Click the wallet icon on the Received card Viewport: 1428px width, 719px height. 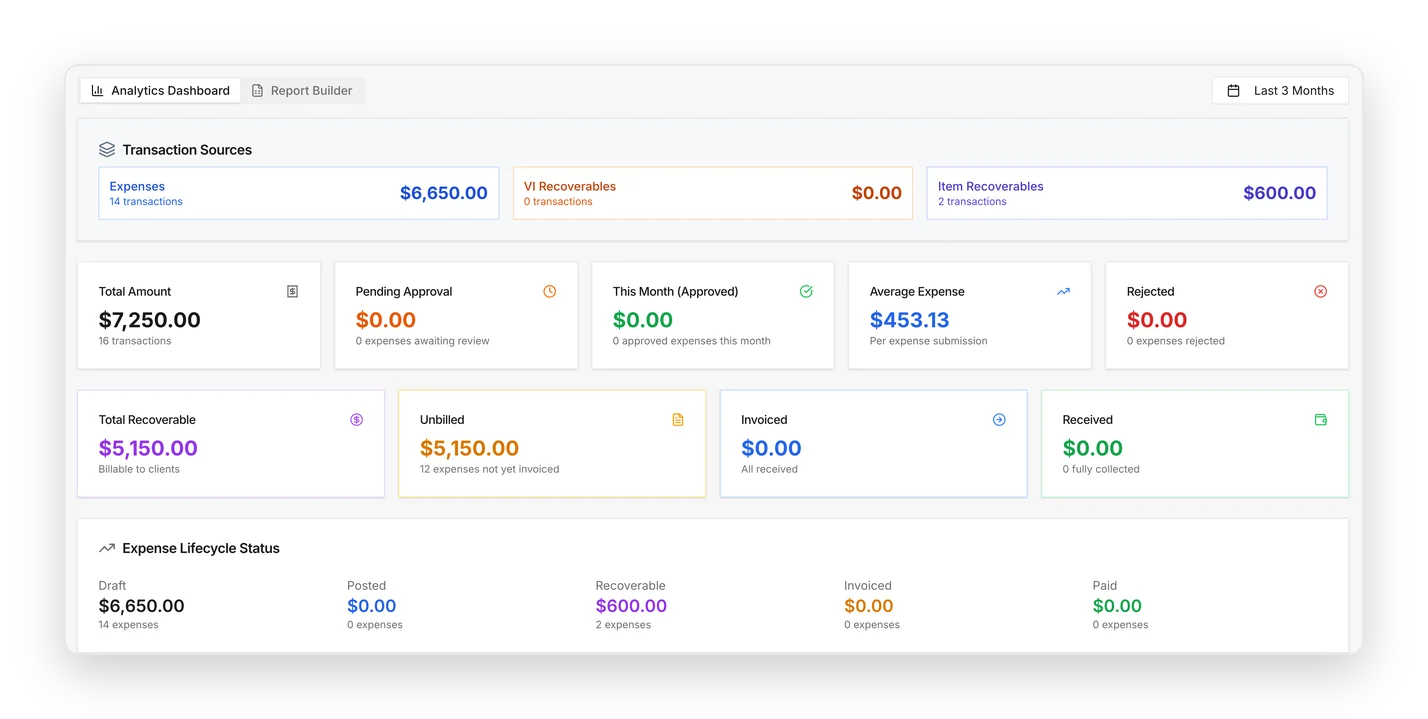[1320, 419]
